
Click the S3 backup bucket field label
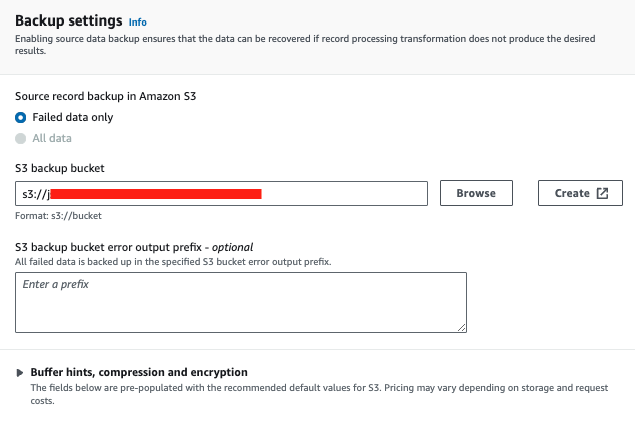[x=60, y=169]
